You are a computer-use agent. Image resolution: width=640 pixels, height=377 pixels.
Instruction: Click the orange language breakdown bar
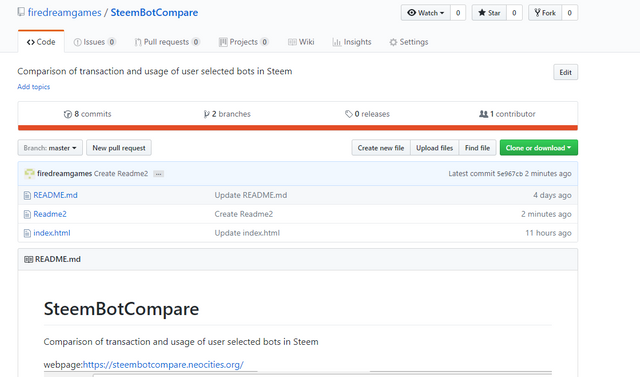(x=298, y=128)
